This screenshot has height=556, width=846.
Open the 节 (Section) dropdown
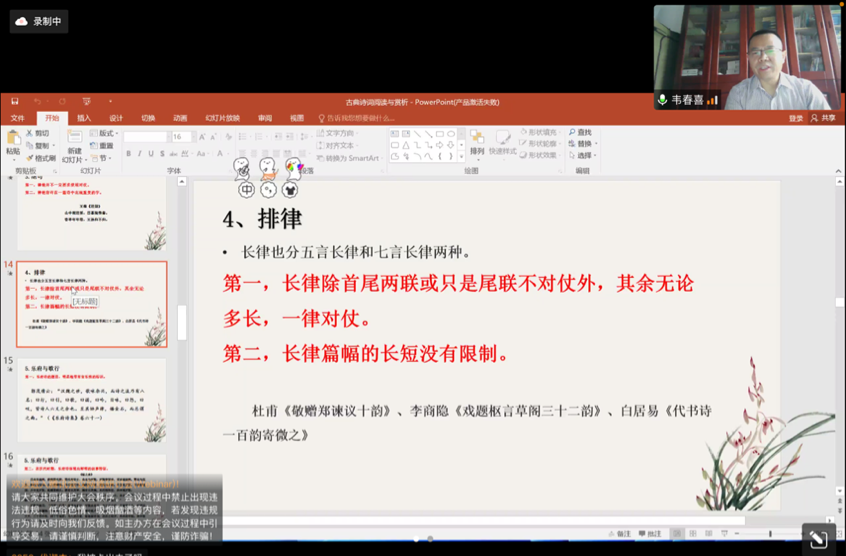coord(101,158)
